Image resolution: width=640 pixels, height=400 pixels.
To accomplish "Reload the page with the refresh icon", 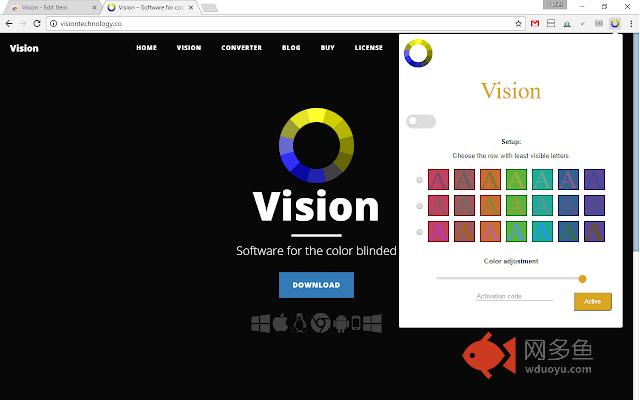I will (37, 24).
